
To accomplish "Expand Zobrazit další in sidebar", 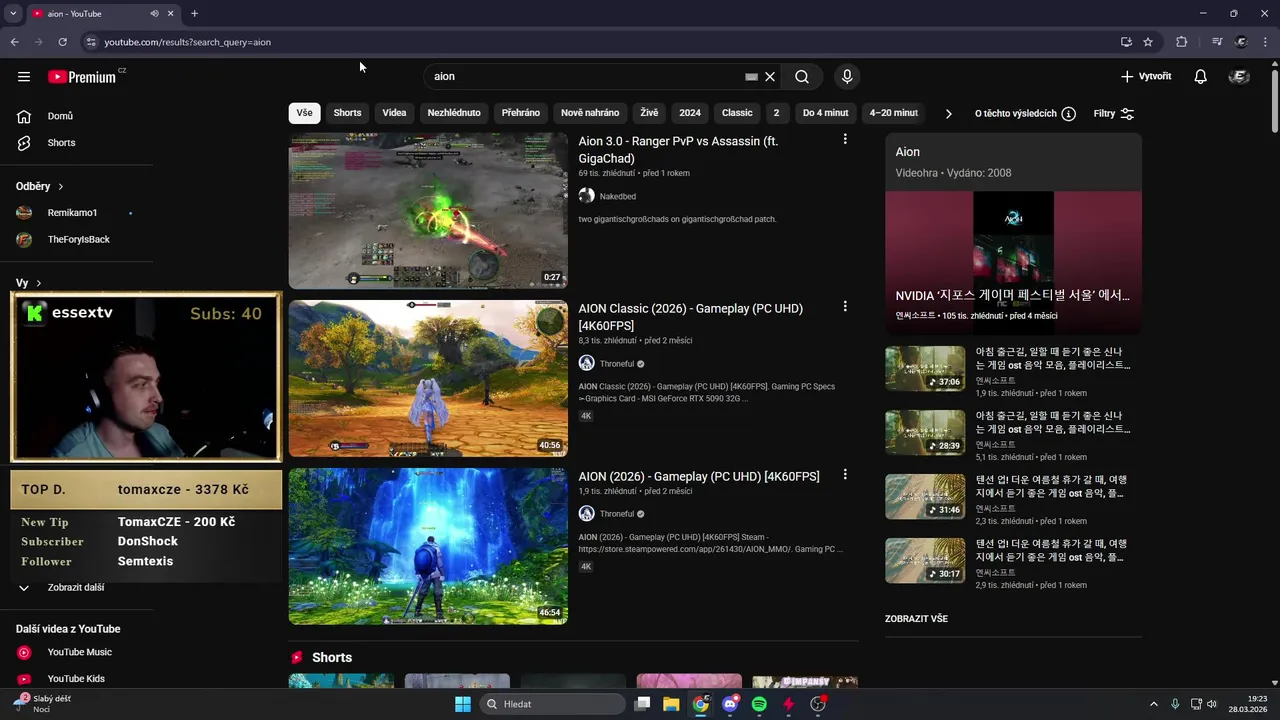I will 78,588.
